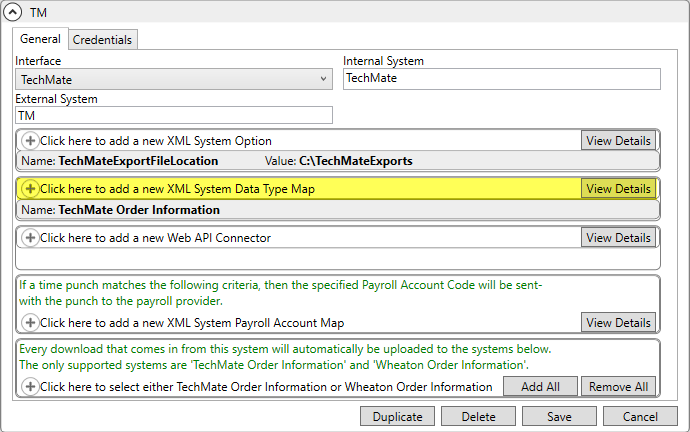This screenshot has height=432, width=690.
Task: Click the Delete button
Action: [478, 416]
